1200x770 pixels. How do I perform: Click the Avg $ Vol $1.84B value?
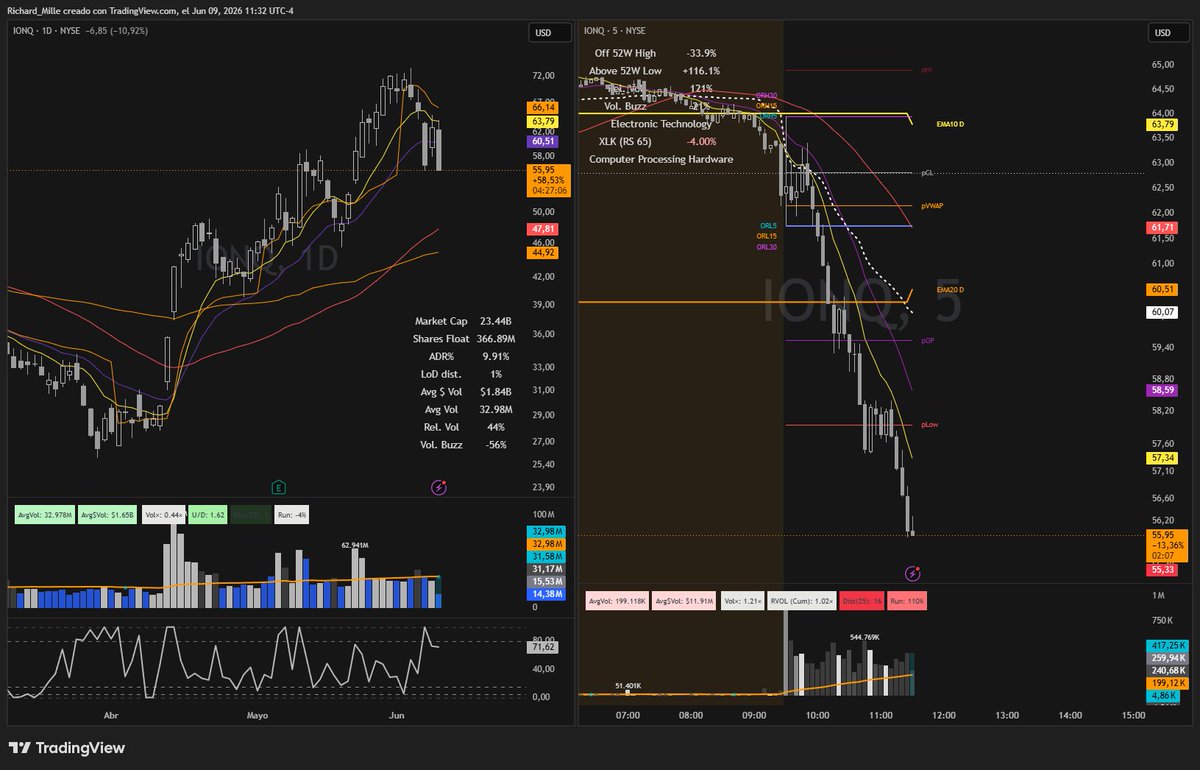[494, 392]
